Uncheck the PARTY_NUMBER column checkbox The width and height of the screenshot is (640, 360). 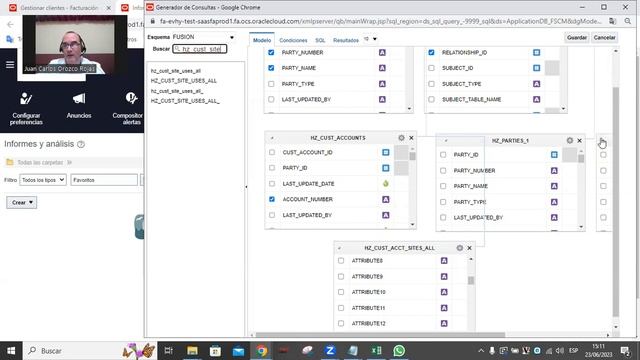[271, 52]
